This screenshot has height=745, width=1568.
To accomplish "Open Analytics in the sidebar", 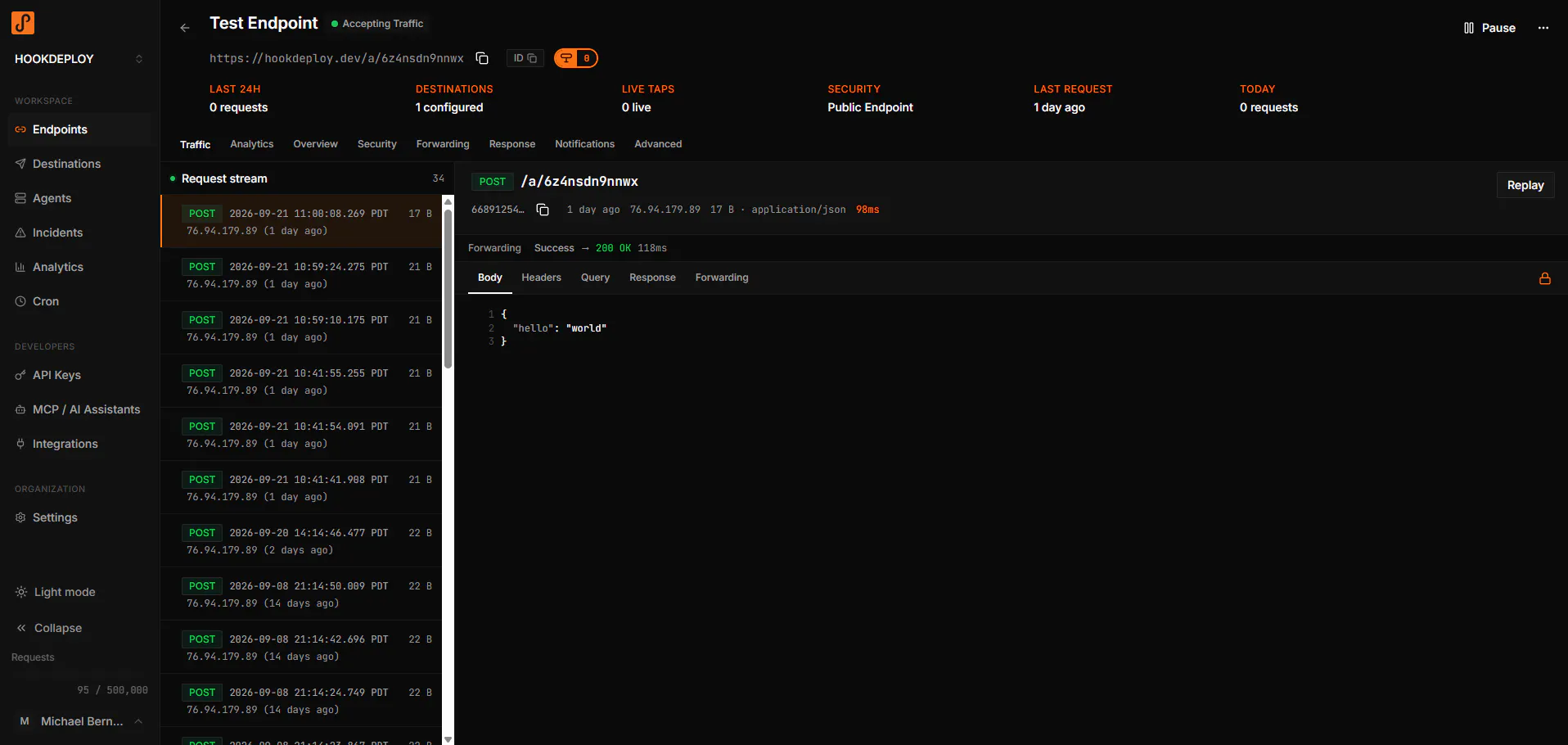I will click(x=79, y=267).
